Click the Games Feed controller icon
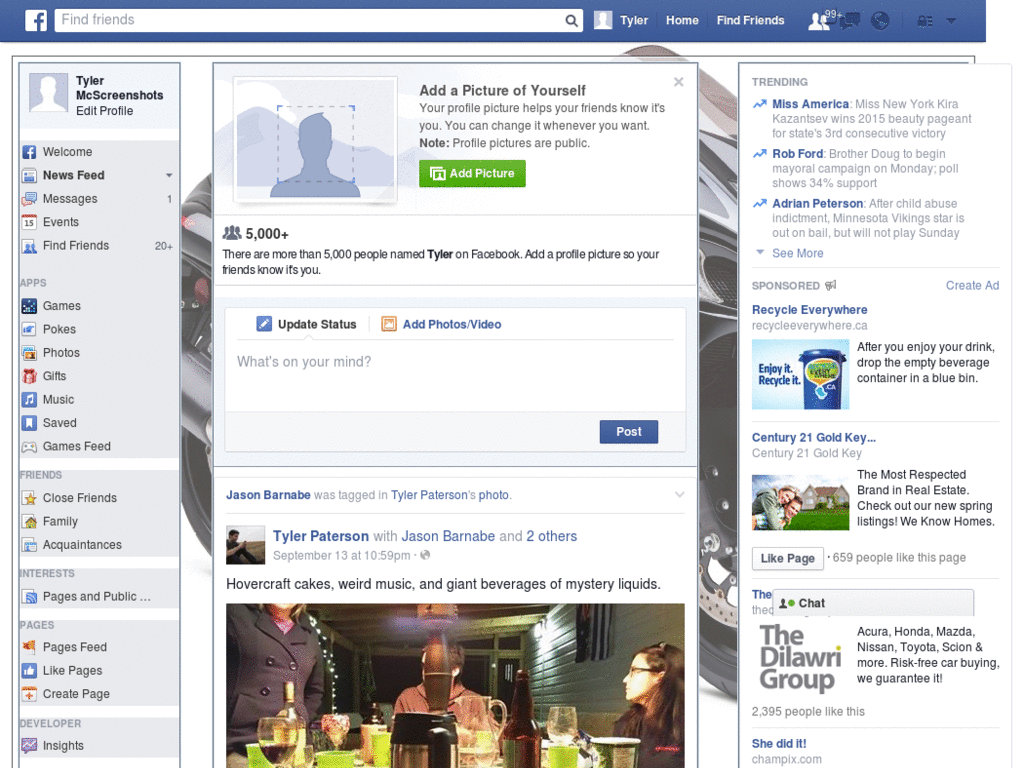Screen dimensions: 1024x768 pyautogui.click(x=29, y=447)
